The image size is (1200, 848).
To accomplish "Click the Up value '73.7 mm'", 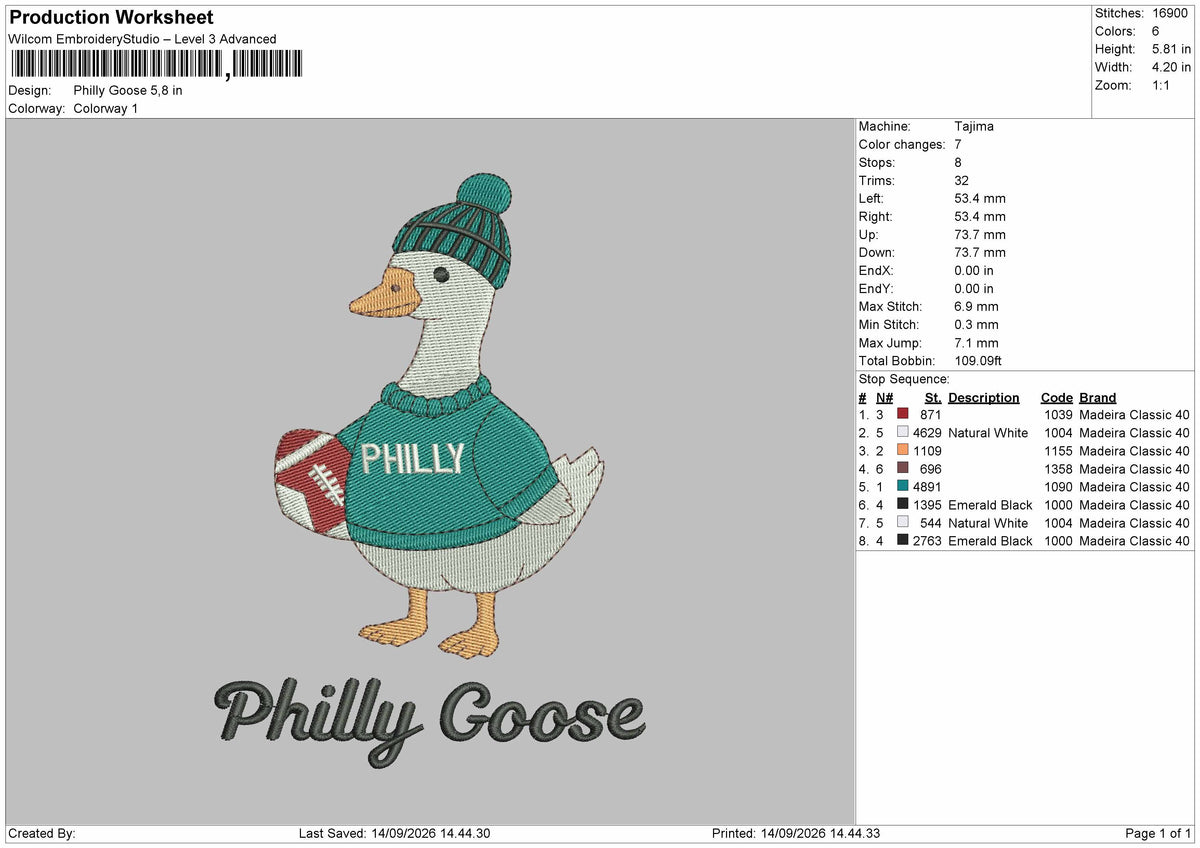I will (x=980, y=235).
